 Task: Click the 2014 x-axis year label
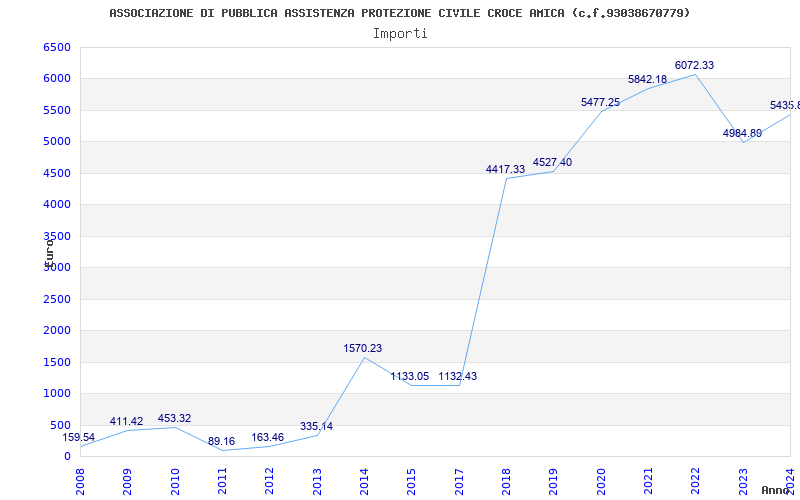click(364, 481)
